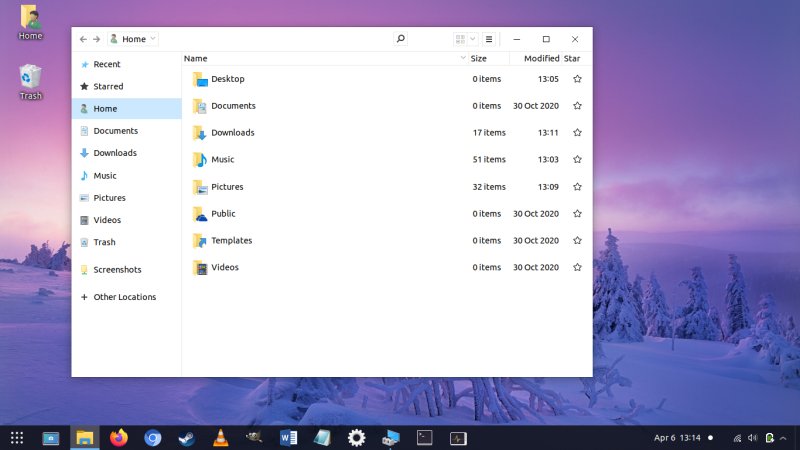Star the Music folder

pyautogui.click(x=577, y=159)
